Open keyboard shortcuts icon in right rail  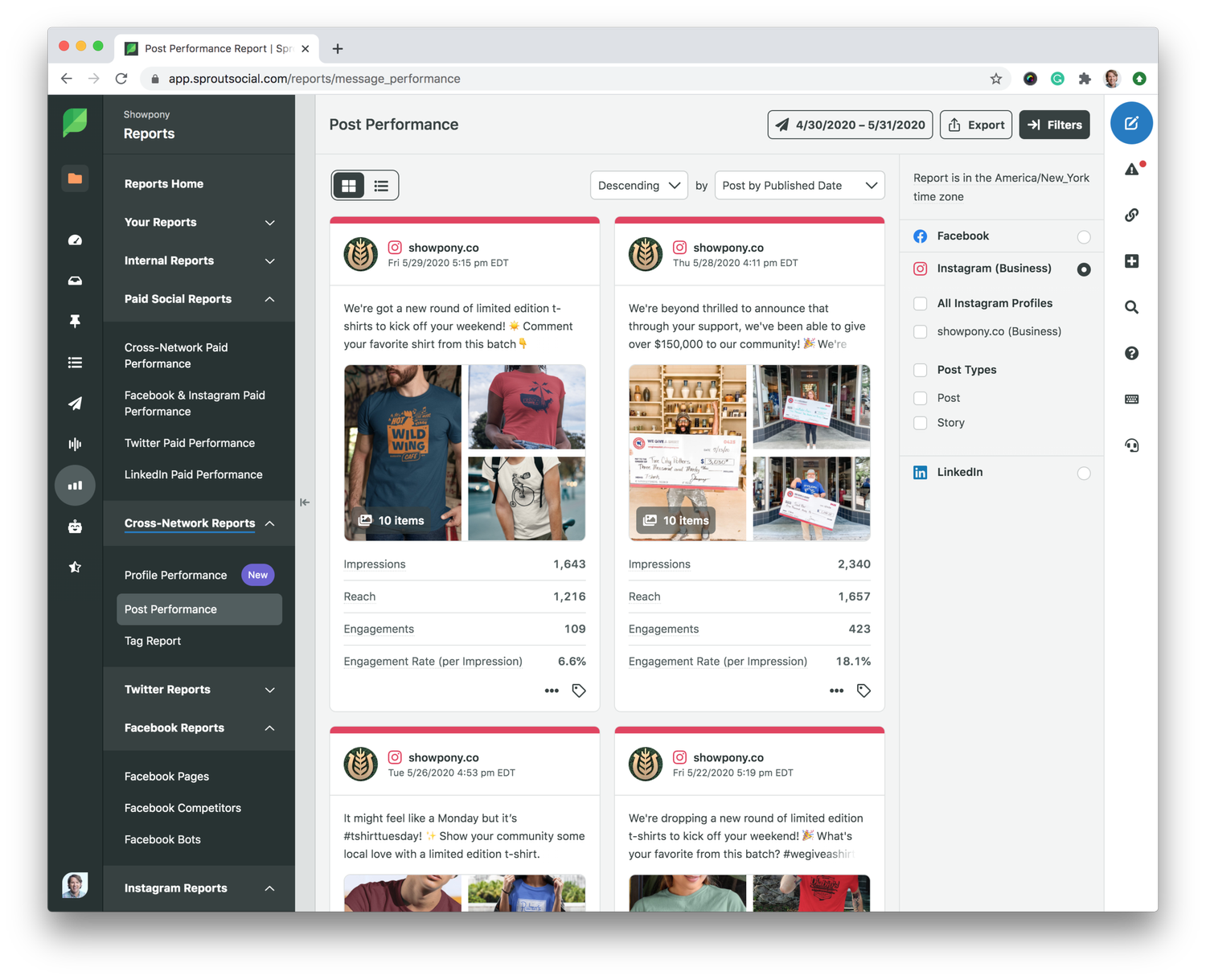tap(1131, 399)
